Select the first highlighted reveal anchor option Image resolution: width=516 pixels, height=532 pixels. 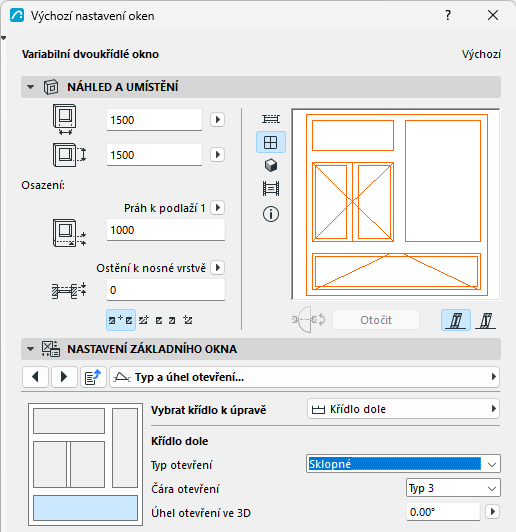[121, 320]
